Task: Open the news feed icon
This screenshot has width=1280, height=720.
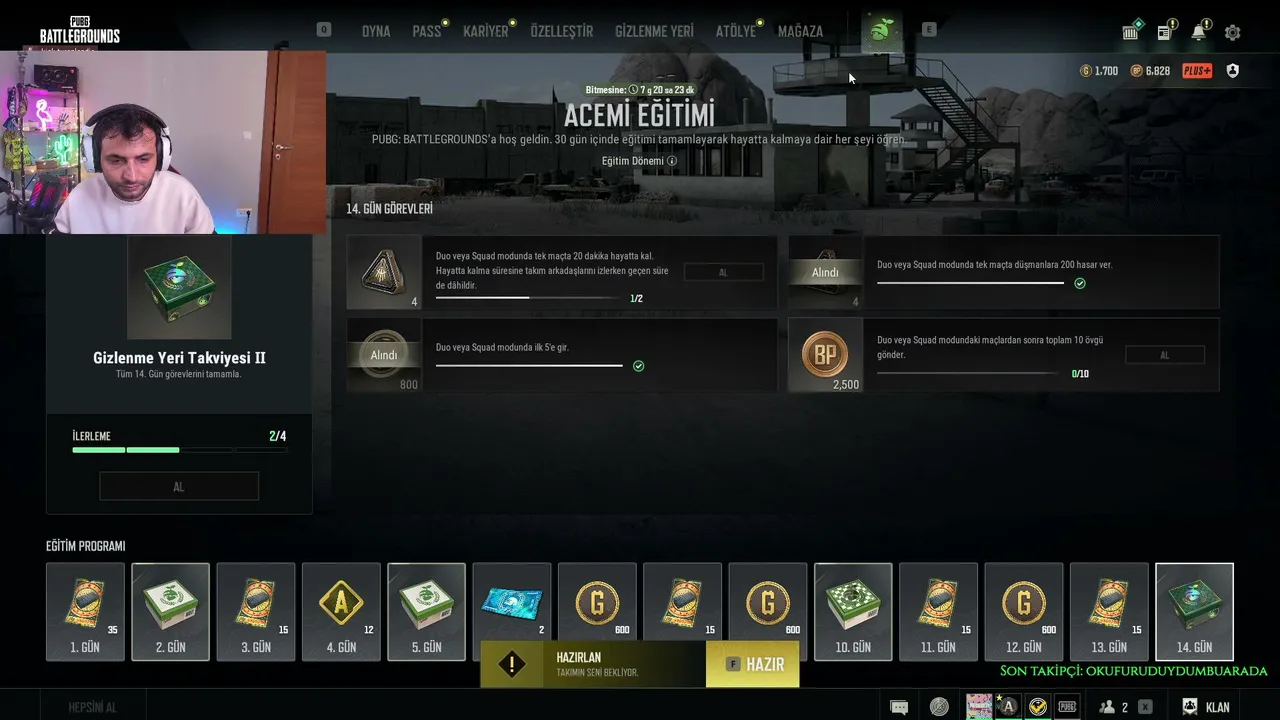Action: point(1165,31)
